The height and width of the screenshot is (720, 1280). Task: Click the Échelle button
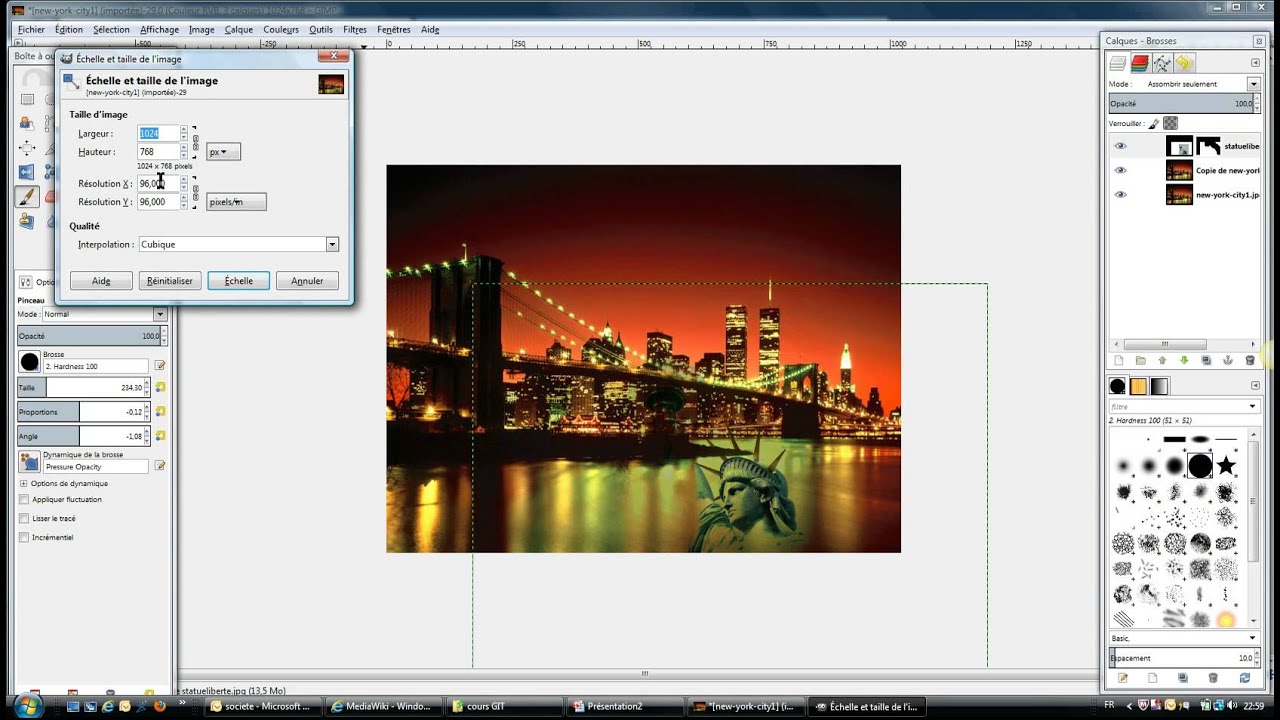[238, 281]
